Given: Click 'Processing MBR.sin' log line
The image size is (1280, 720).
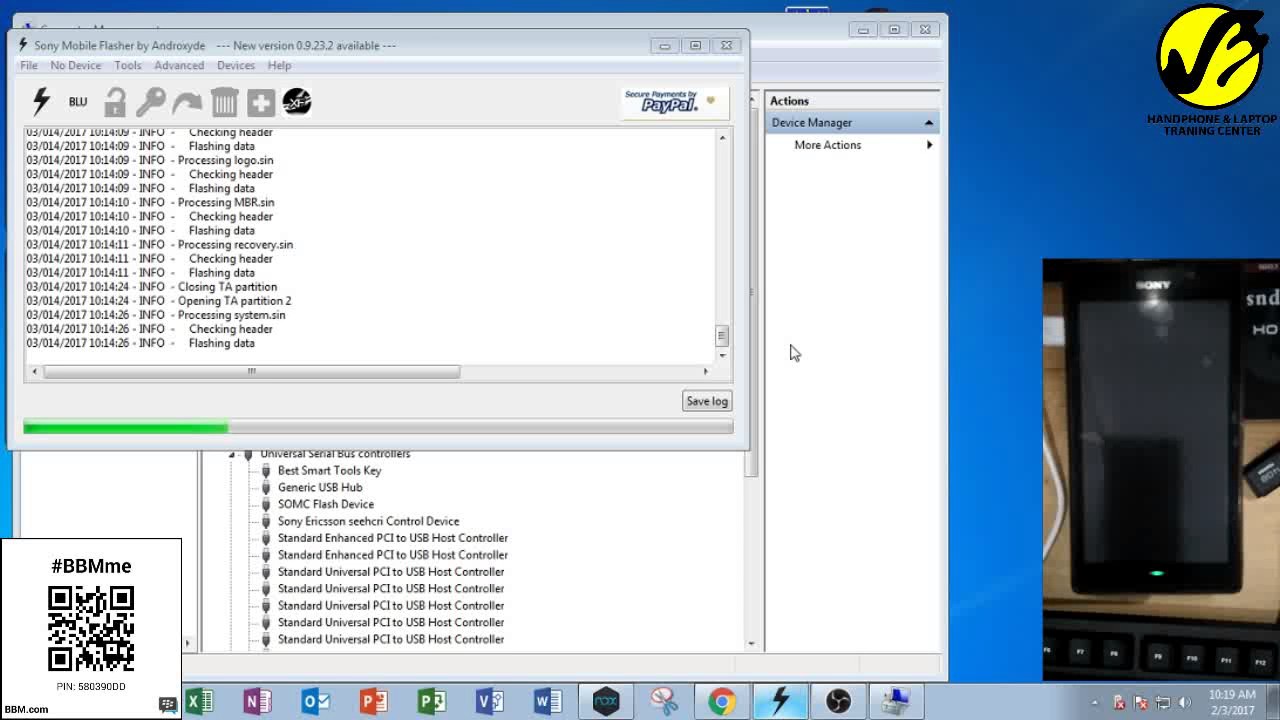Looking at the screenshot, I should [x=226, y=202].
